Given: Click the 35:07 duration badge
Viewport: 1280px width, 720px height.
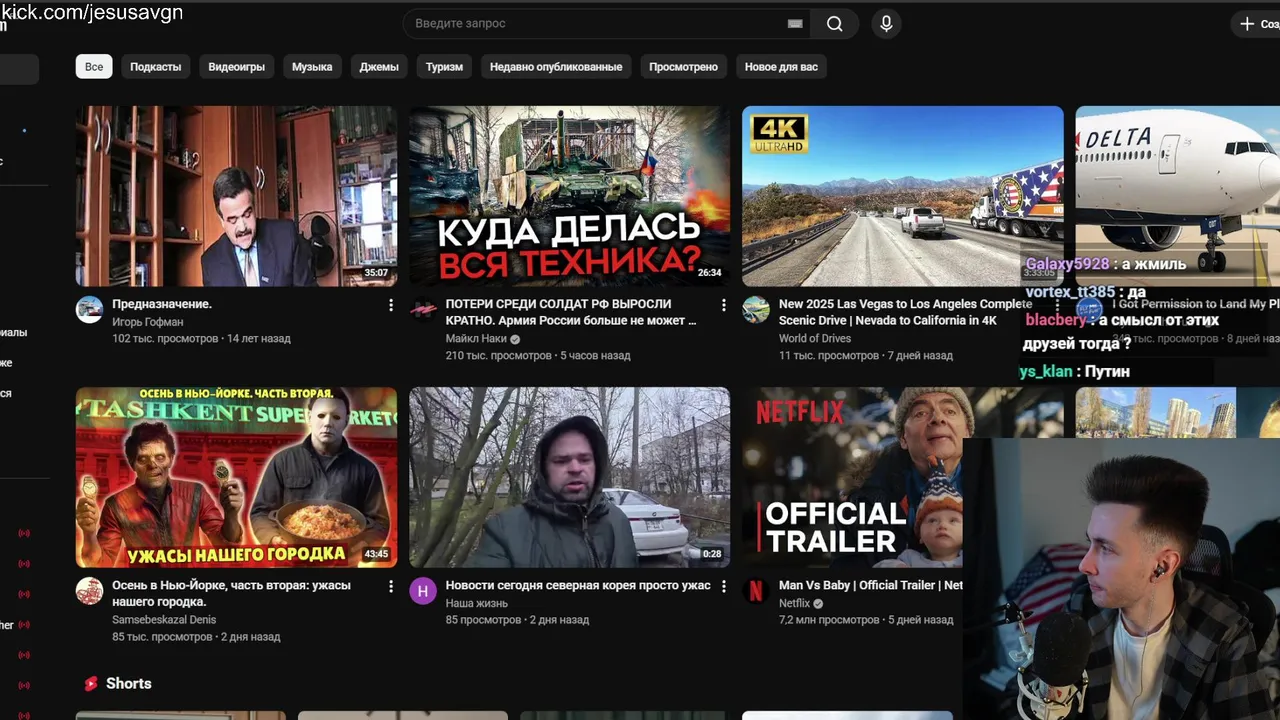Looking at the screenshot, I should 376,273.
